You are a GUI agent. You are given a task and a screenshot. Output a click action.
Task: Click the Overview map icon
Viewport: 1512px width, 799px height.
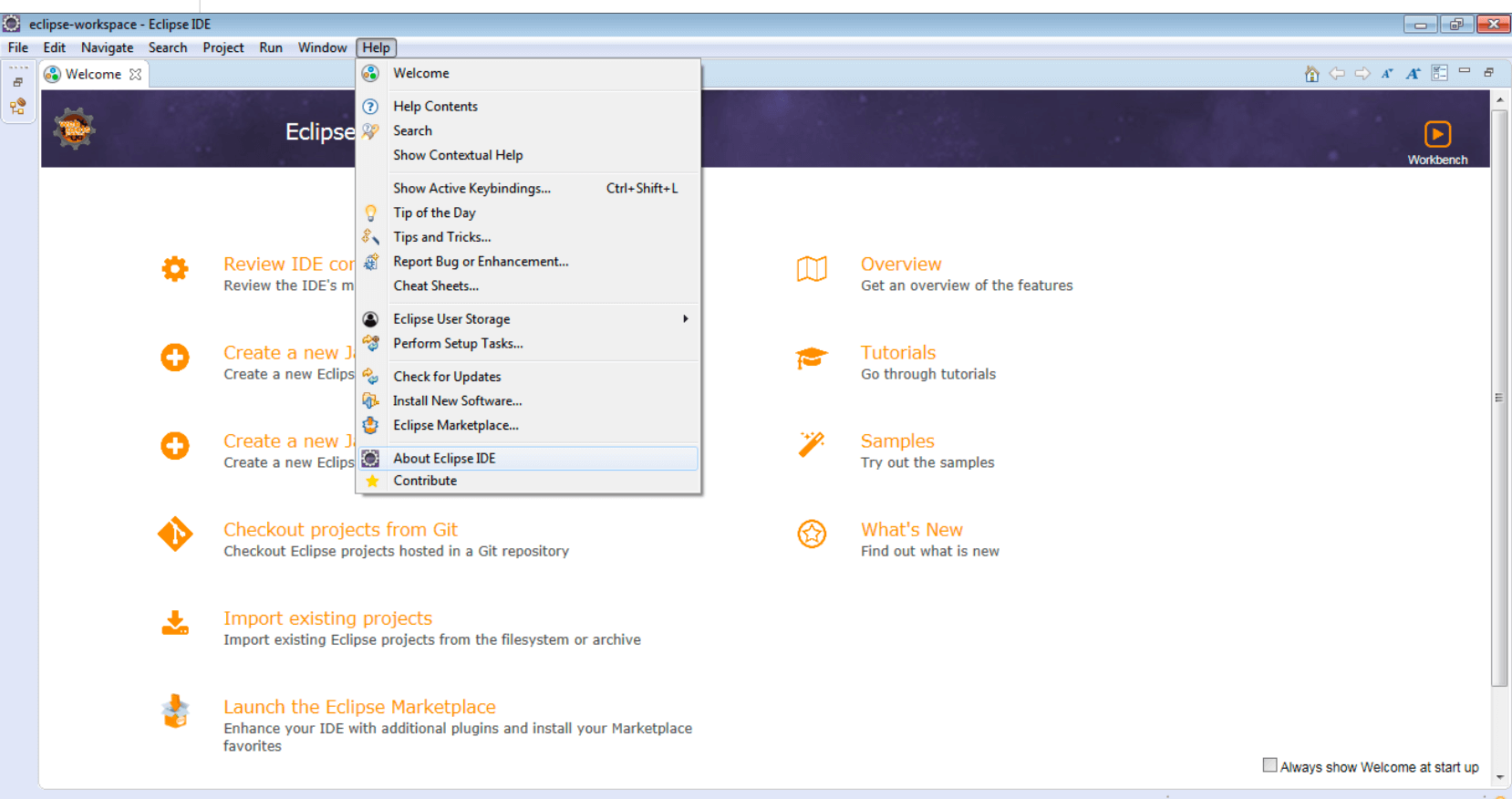[x=812, y=269]
